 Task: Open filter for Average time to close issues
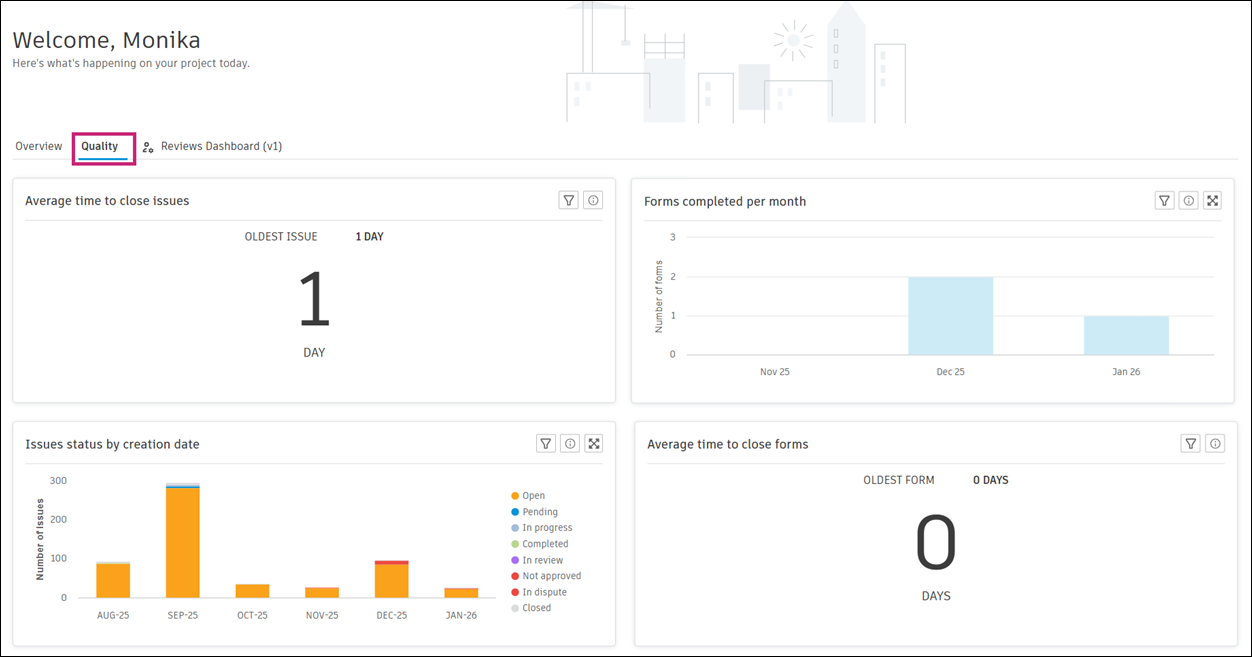click(x=569, y=200)
